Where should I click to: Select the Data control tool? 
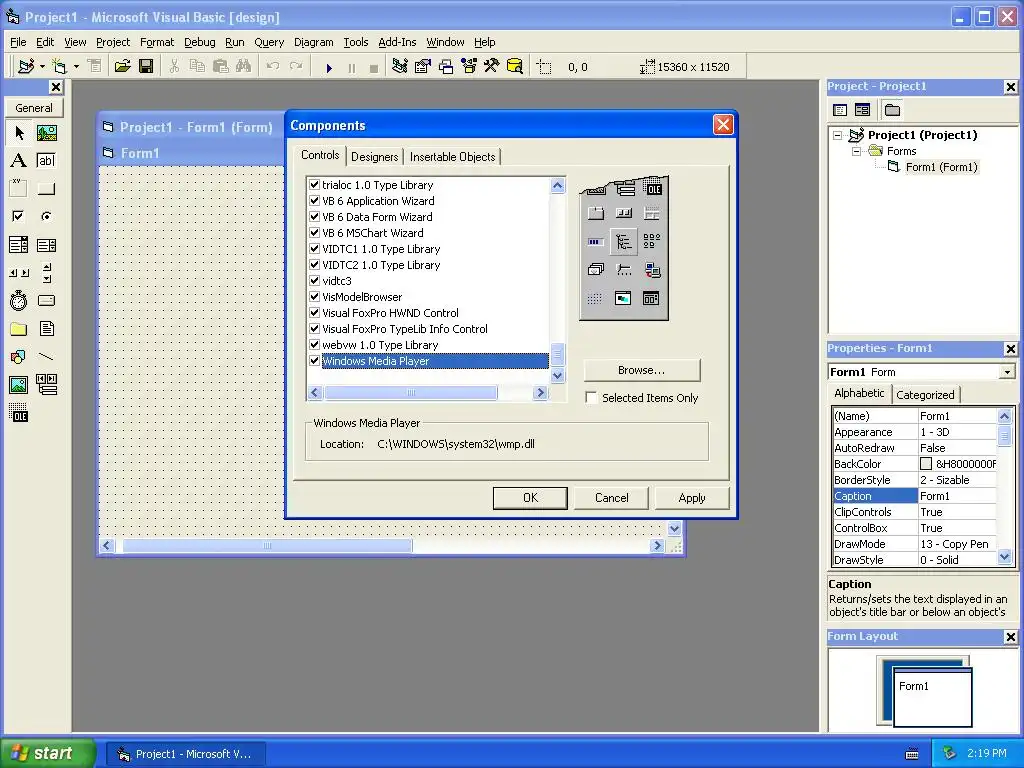[x=46, y=385]
